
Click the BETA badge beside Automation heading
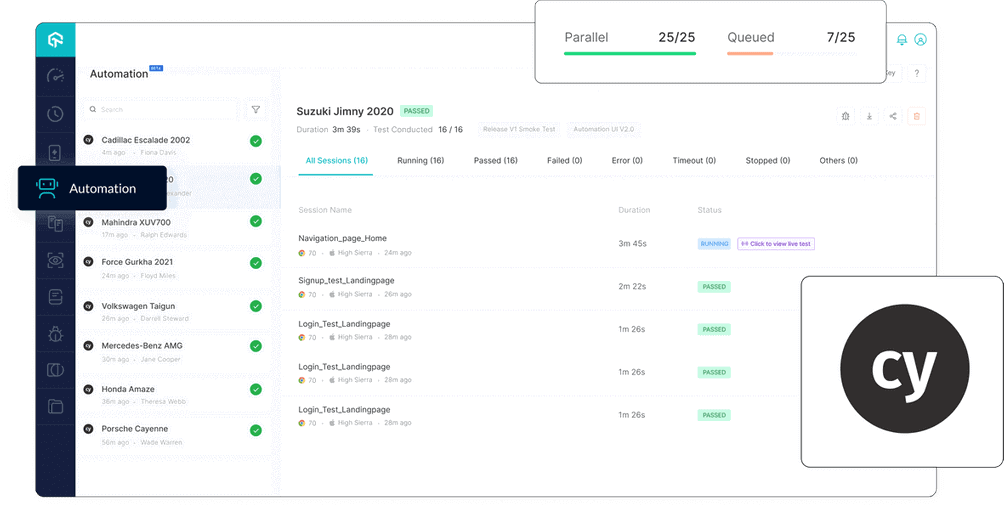pyautogui.click(x=156, y=68)
